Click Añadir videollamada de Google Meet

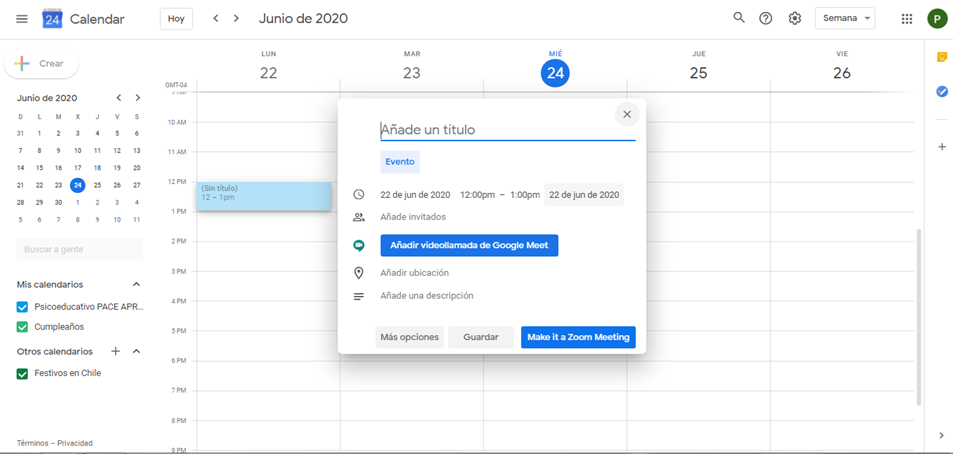point(469,245)
